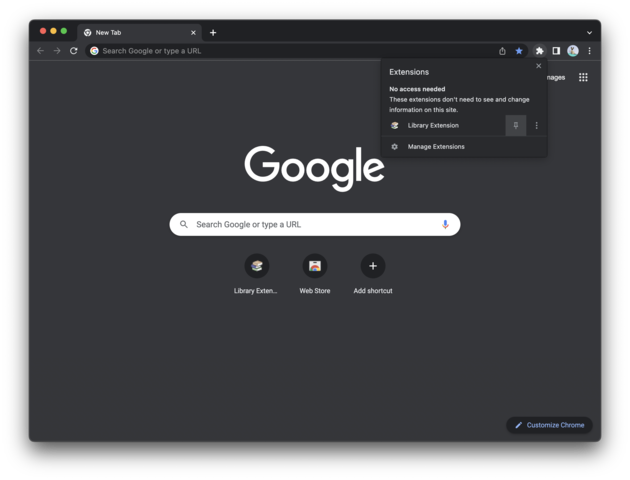Bookmark this tab with star icon
Screen dimensions: 630x480
(519, 51)
